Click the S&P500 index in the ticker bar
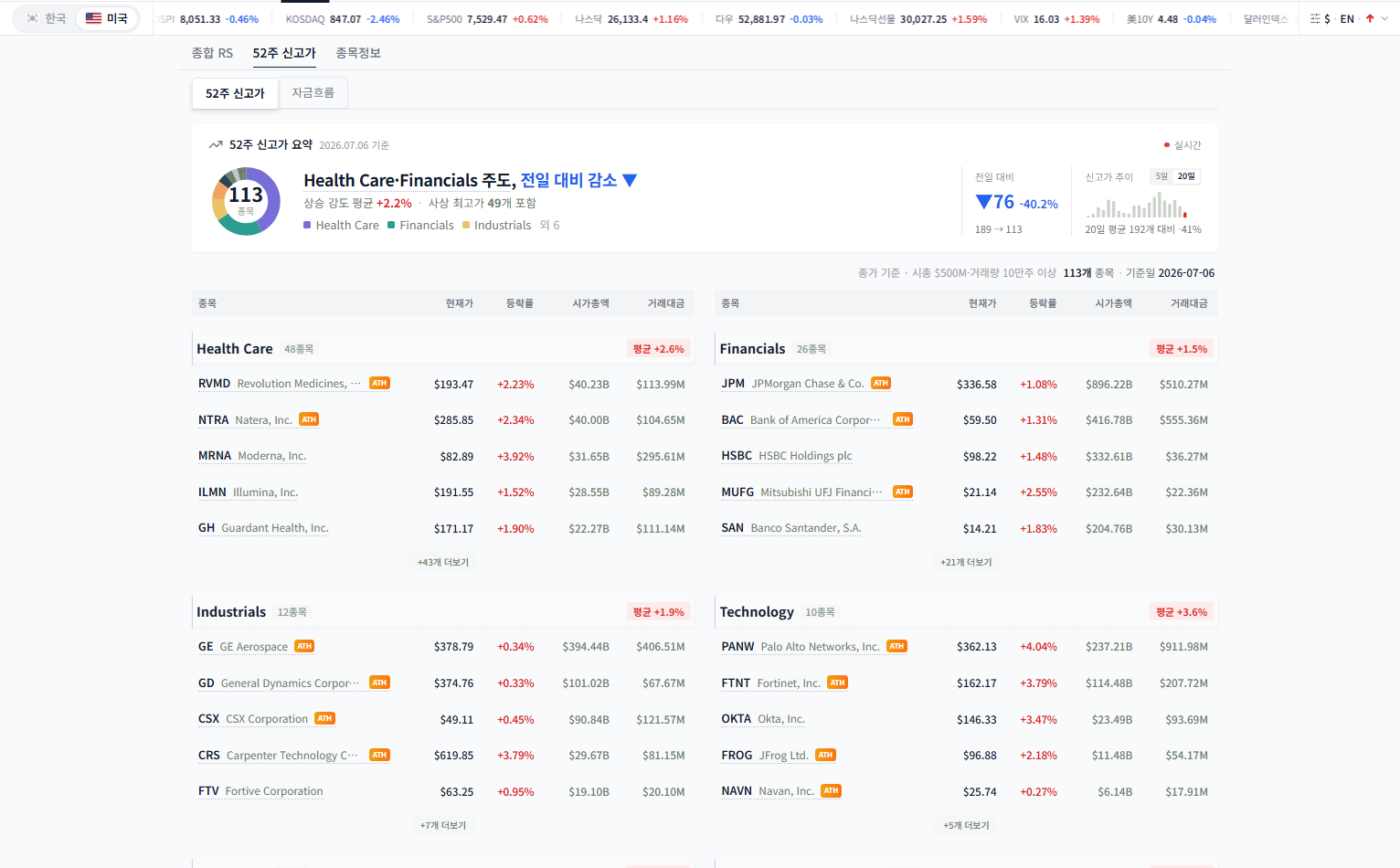1400x868 pixels. pyautogui.click(x=487, y=18)
